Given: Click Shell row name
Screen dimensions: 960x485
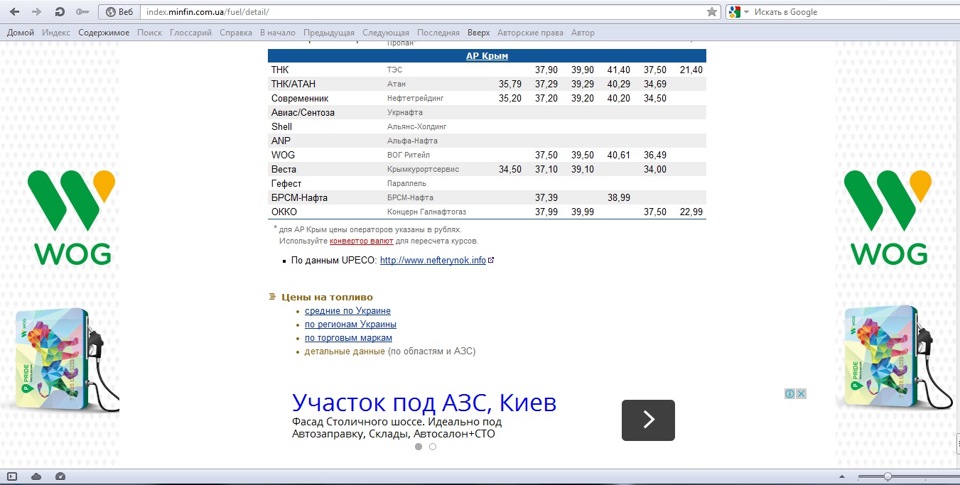Looking at the screenshot, I should coord(282,127).
